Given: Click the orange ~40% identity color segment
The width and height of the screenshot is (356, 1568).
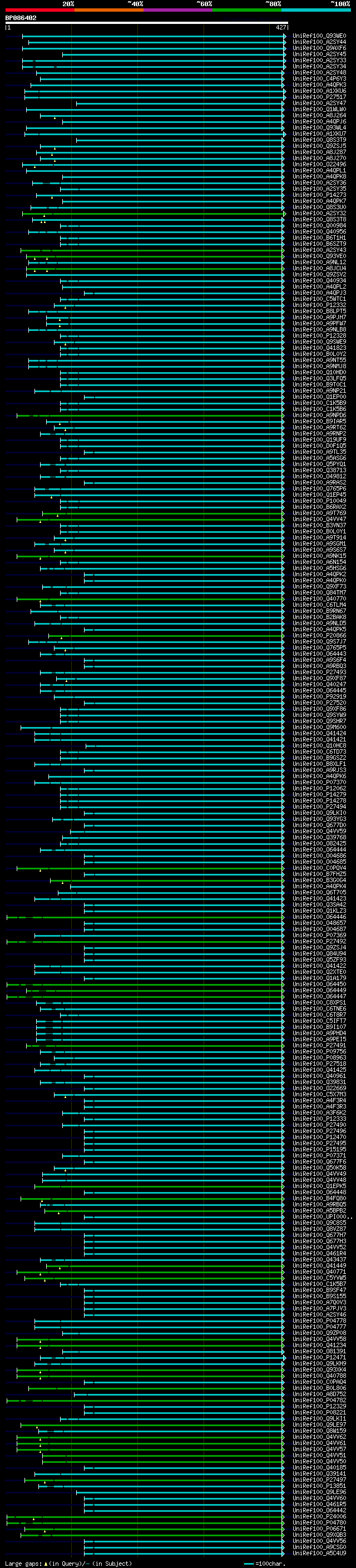Looking at the screenshot, I should coord(109,10).
